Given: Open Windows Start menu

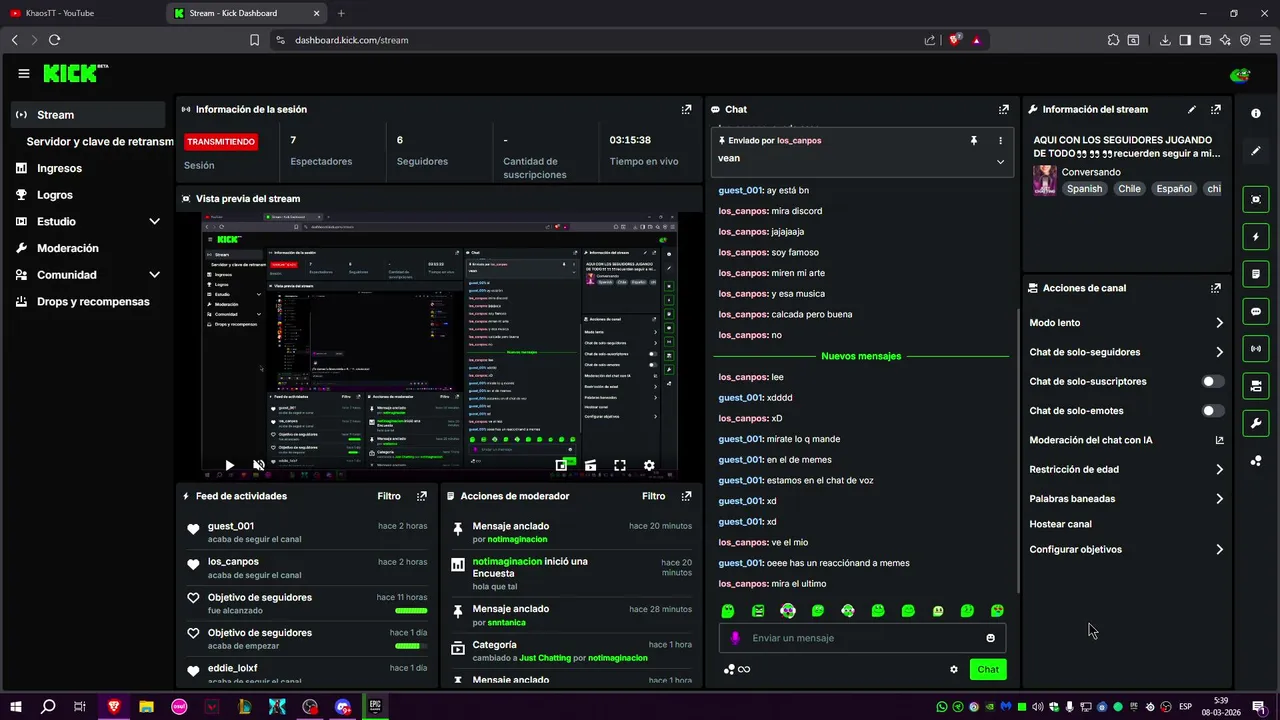Looking at the screenshot, I should (16, 707).
